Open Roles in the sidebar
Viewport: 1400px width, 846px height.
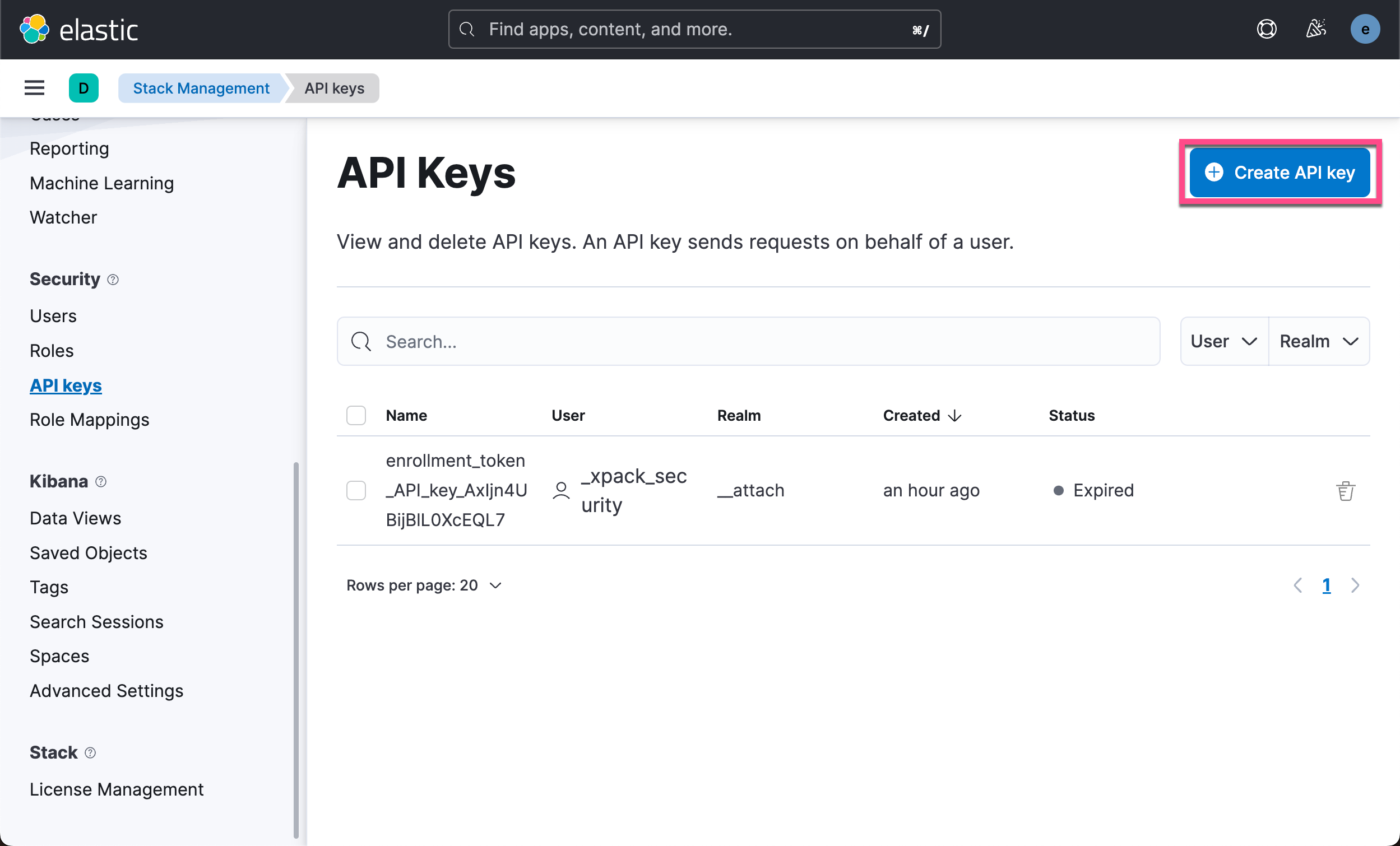(x=52, y=351)
